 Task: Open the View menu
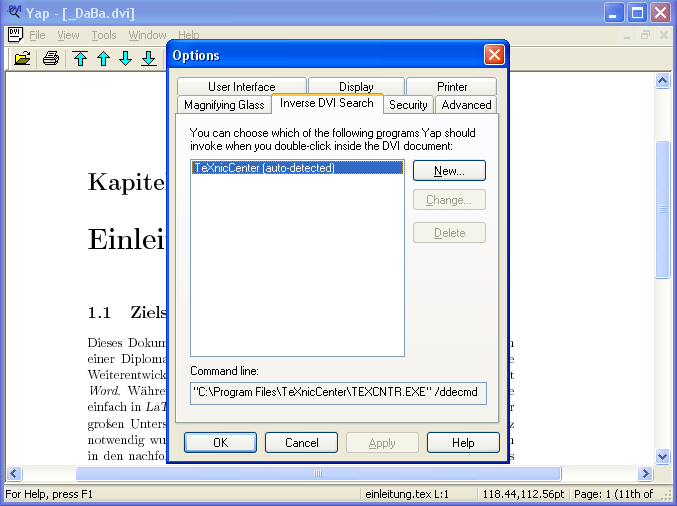tap(68, 35)
